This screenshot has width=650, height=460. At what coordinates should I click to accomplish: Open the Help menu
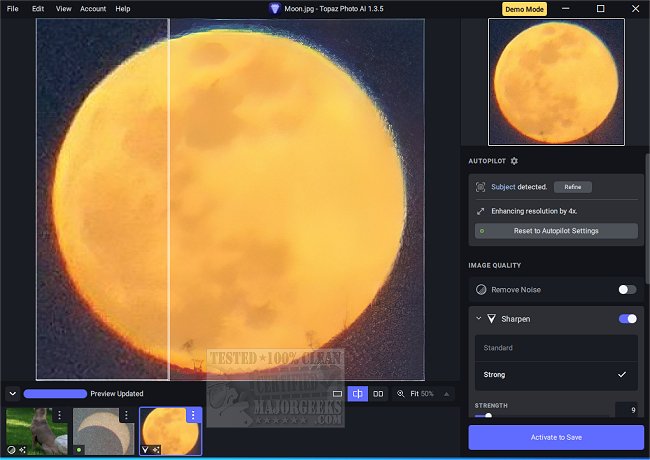123,9
